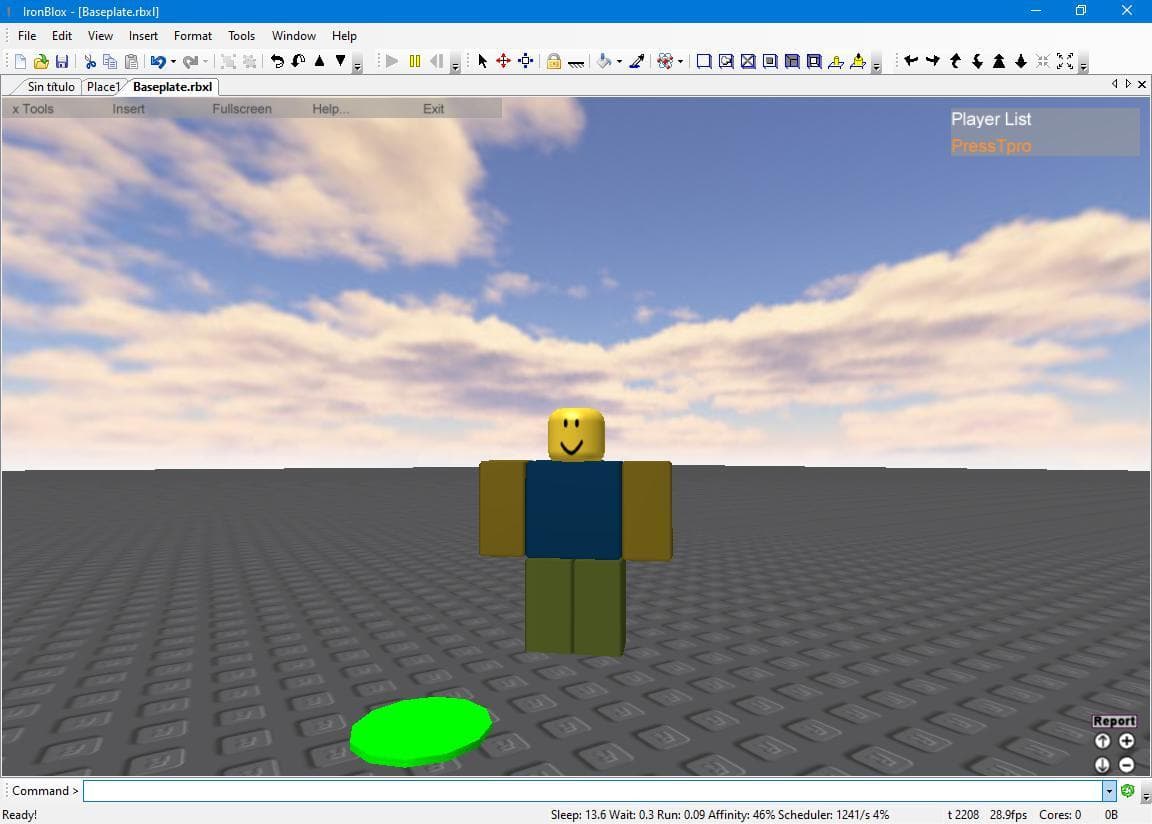
Task: Open the Window menu
Action: [x=293, y=35]
